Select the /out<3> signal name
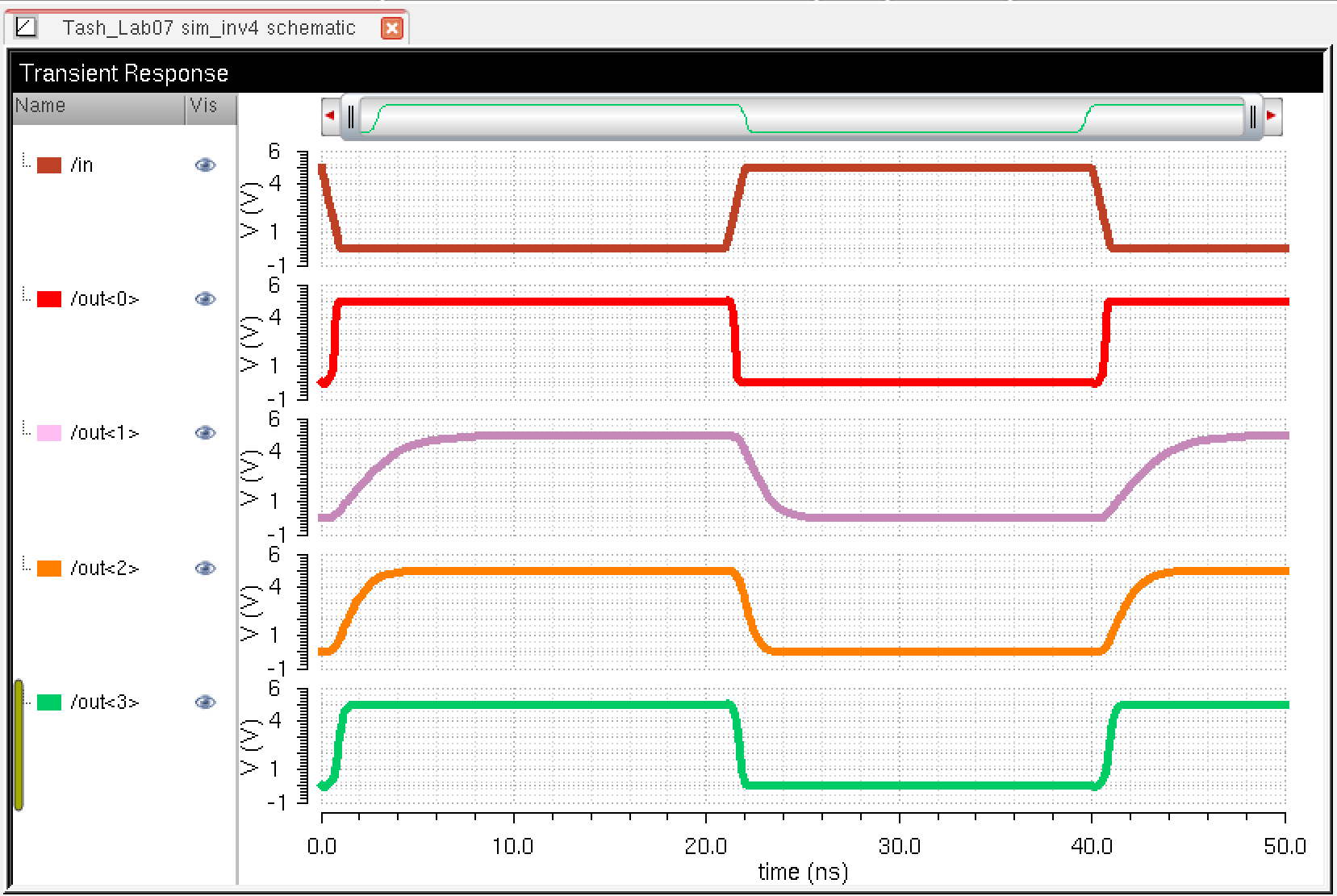 pos(105,702)
